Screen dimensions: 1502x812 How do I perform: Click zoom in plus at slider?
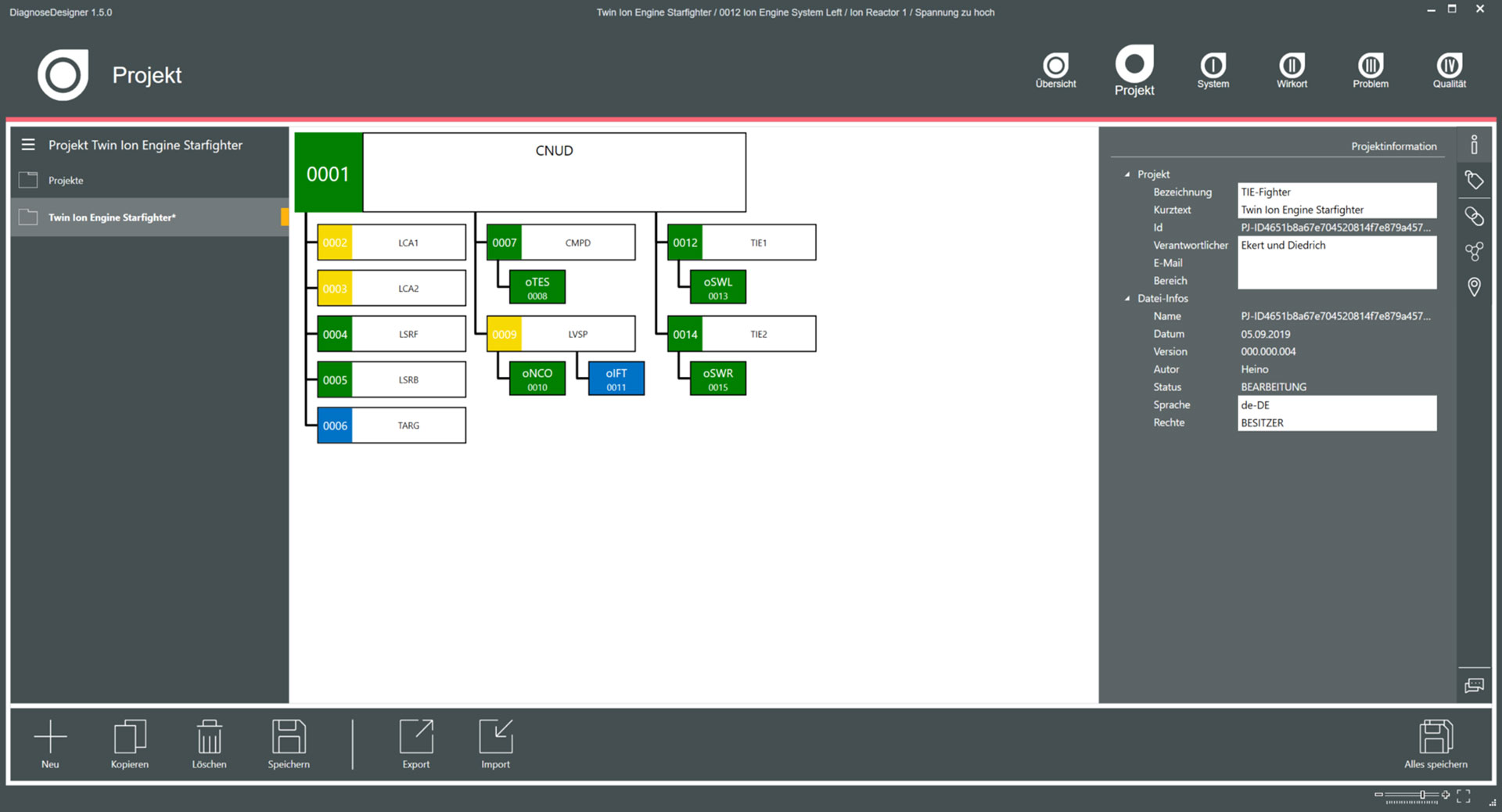point(1446,795)
